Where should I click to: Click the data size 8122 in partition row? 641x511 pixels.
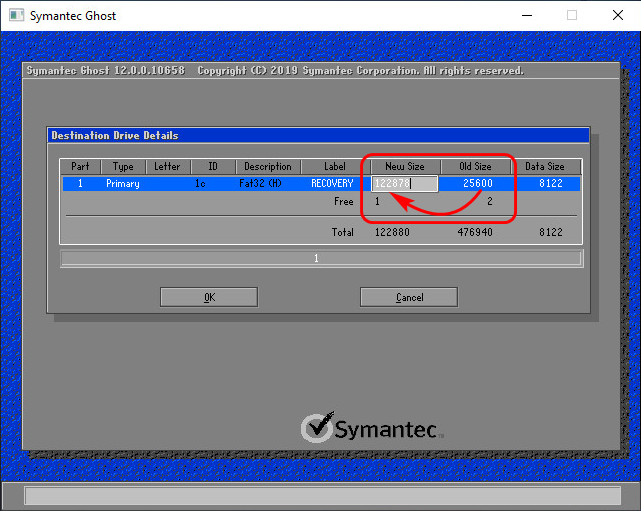(551, 183)
